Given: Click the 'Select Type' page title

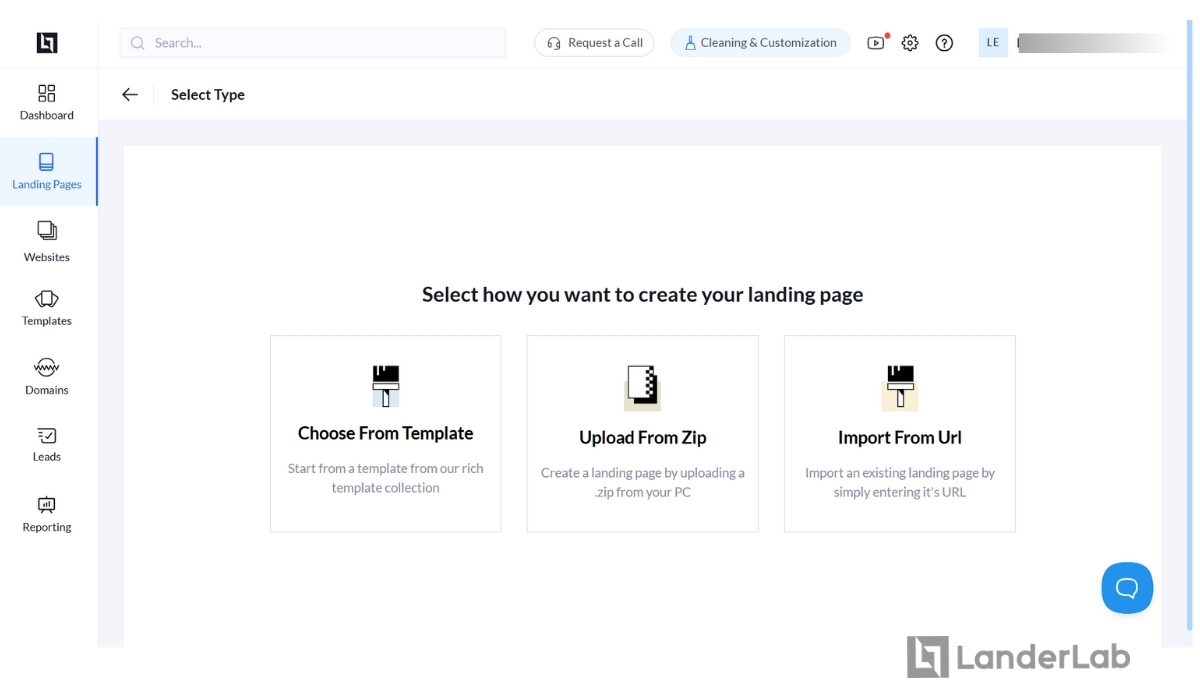Looking at the screenshot, I should [x=208, y=95].
